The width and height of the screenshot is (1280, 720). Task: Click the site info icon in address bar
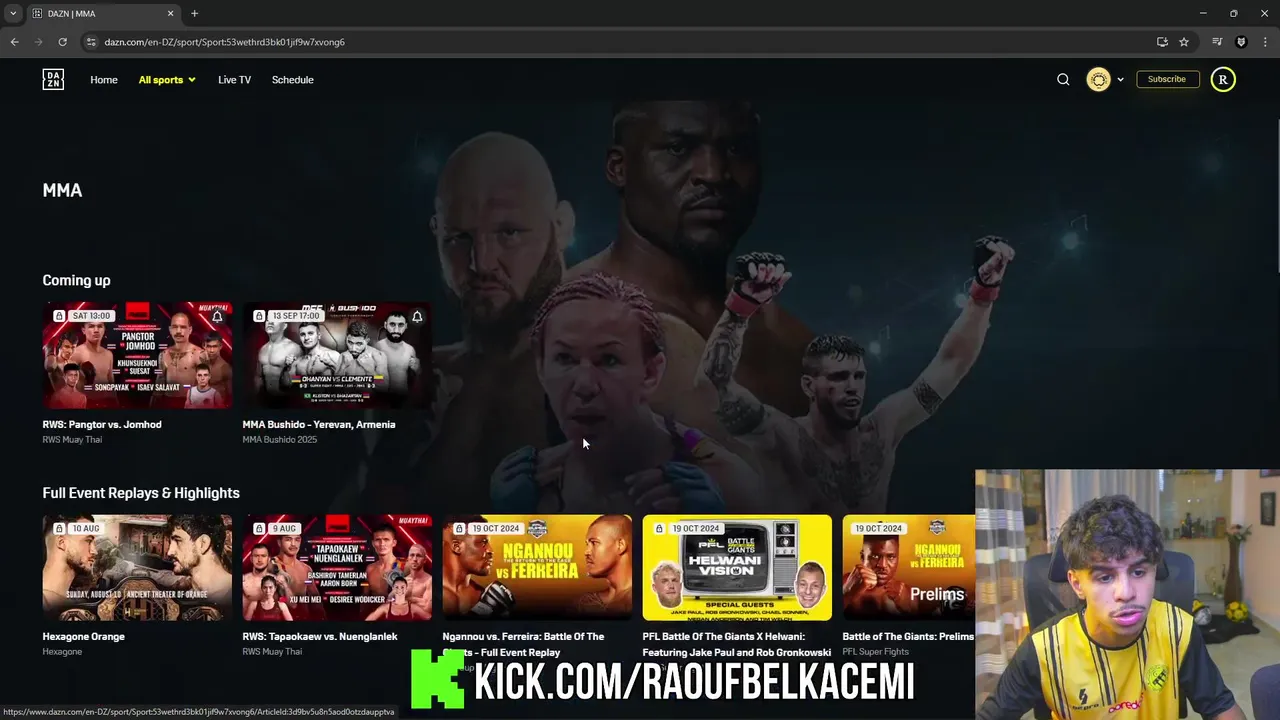tap(91, 42)
